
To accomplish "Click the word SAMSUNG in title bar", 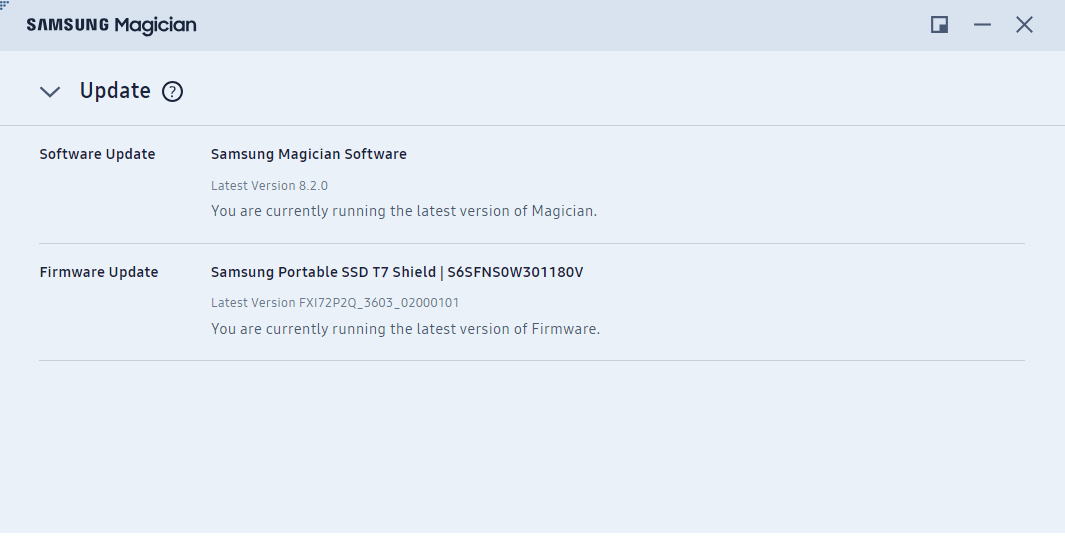I will pyautogui.click(x=67, y=25).
